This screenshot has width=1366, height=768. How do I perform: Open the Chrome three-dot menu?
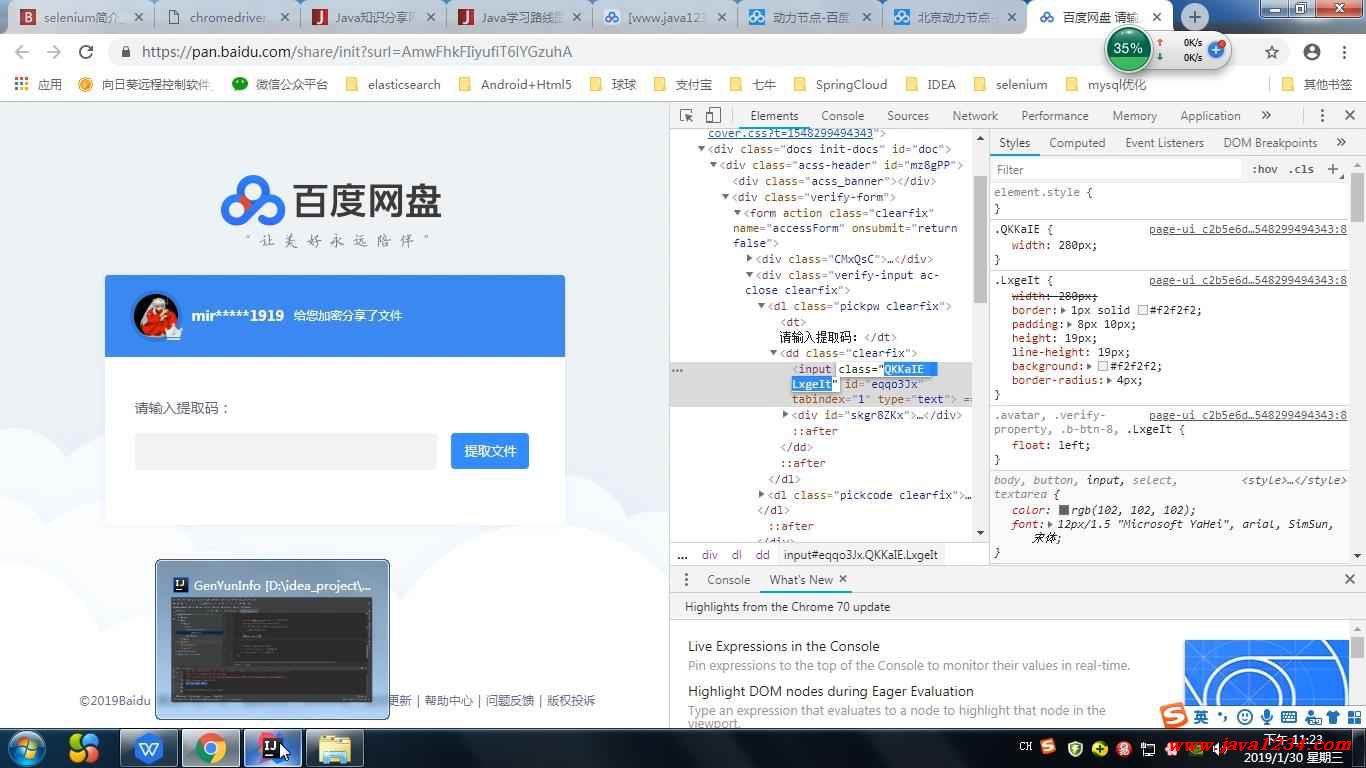pyautogui.click(x=1343, y=52)
